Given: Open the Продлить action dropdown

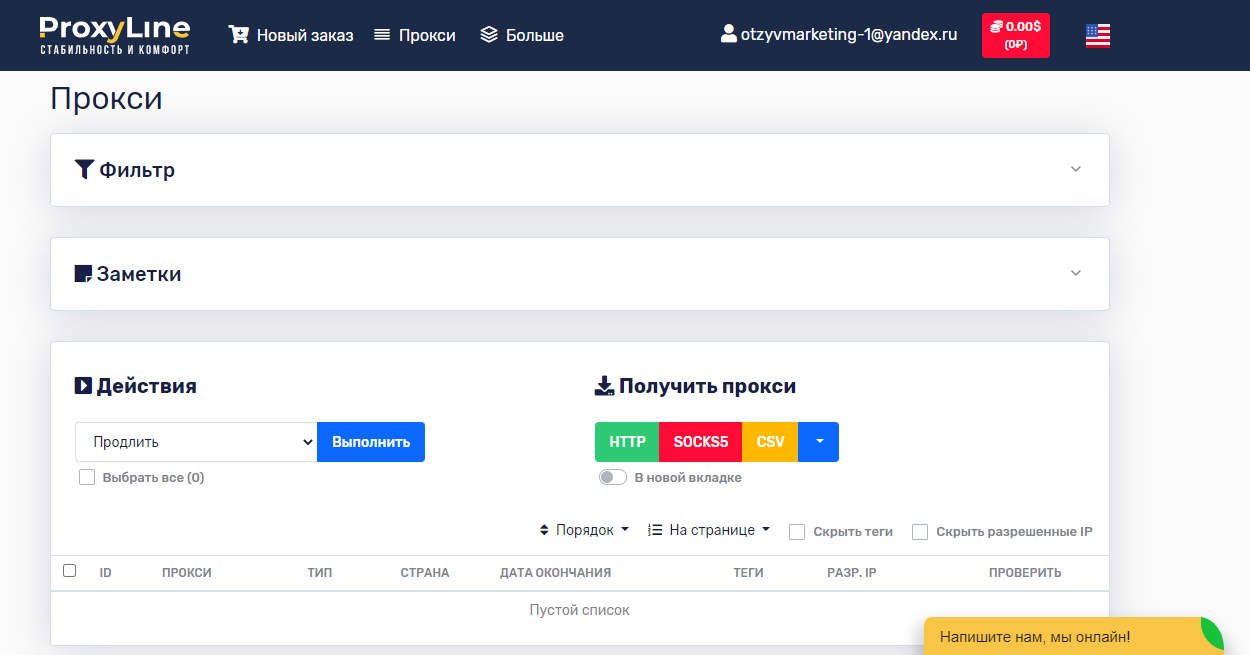Looking at the screenshot, I should tap(196, 442).
